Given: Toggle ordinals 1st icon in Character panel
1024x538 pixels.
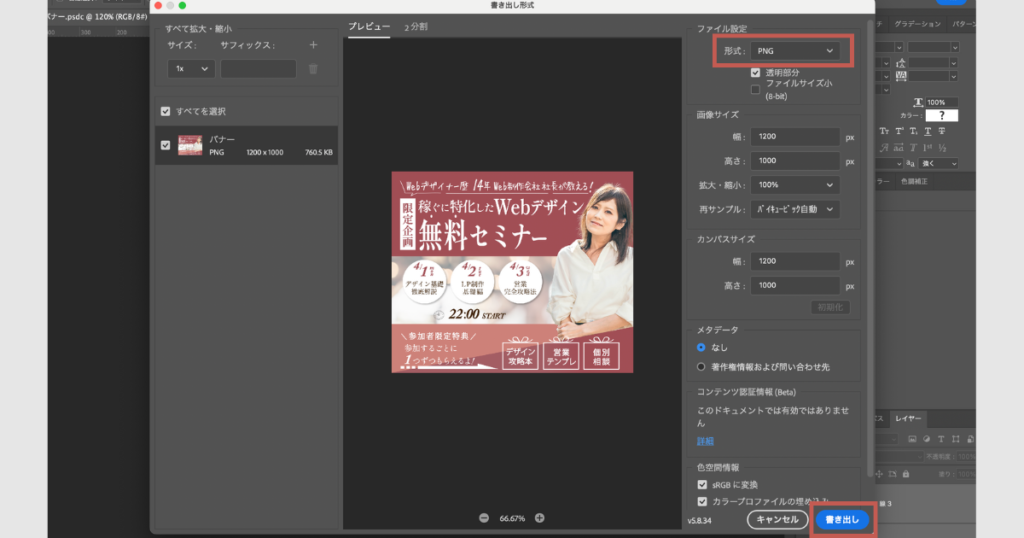Looking at the screenshot, I should pyautogui.click(x=927, y=148).
